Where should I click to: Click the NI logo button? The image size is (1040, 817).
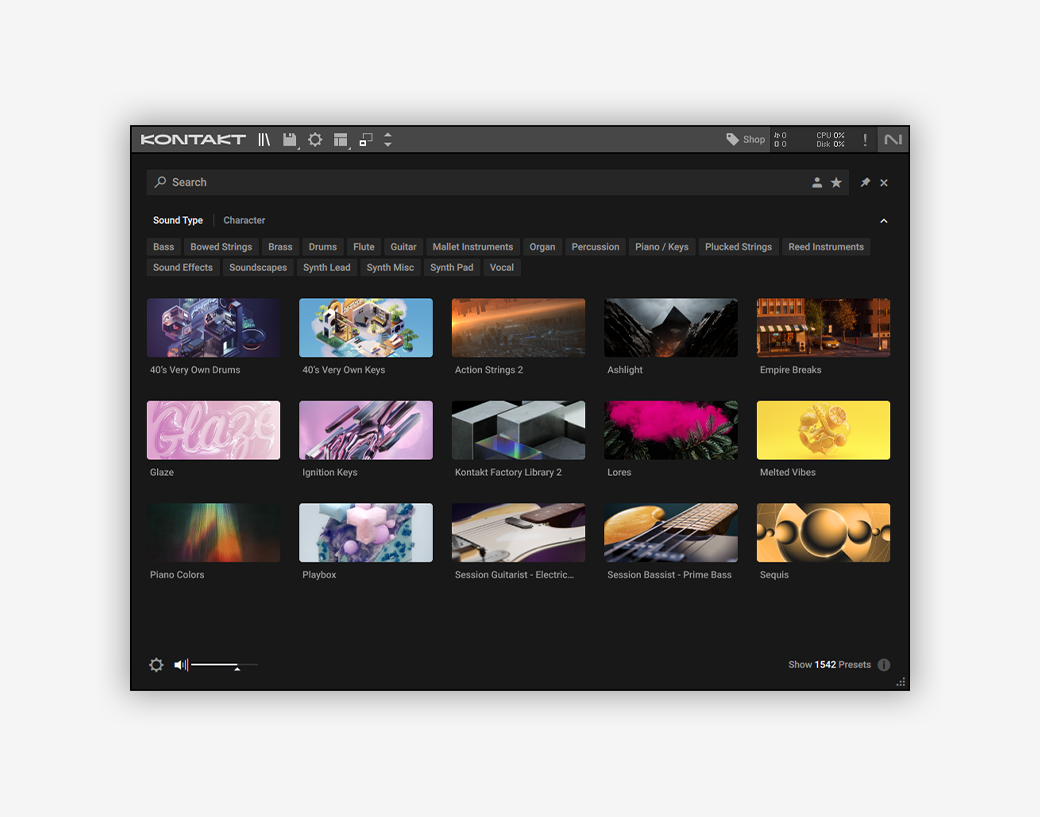click(x=893, y=139)
